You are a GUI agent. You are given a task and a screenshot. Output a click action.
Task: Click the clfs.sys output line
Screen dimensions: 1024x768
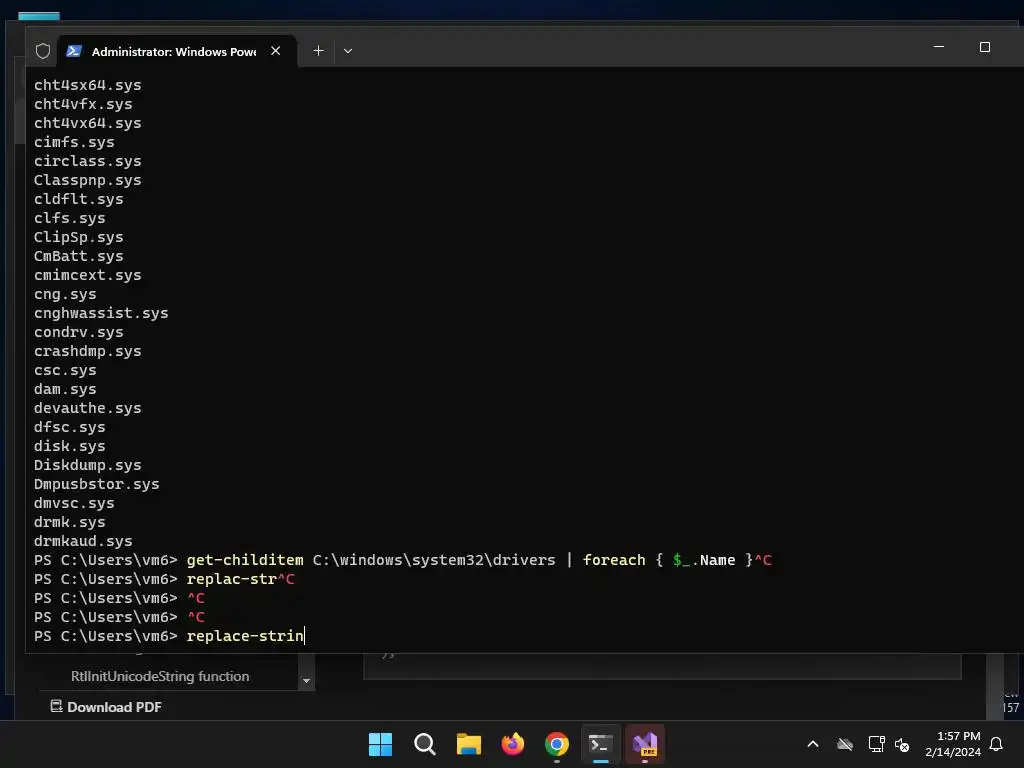tap(69, 217)
